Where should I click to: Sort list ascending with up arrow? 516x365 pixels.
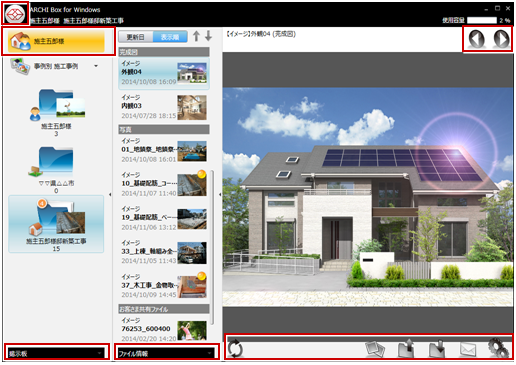196,36
